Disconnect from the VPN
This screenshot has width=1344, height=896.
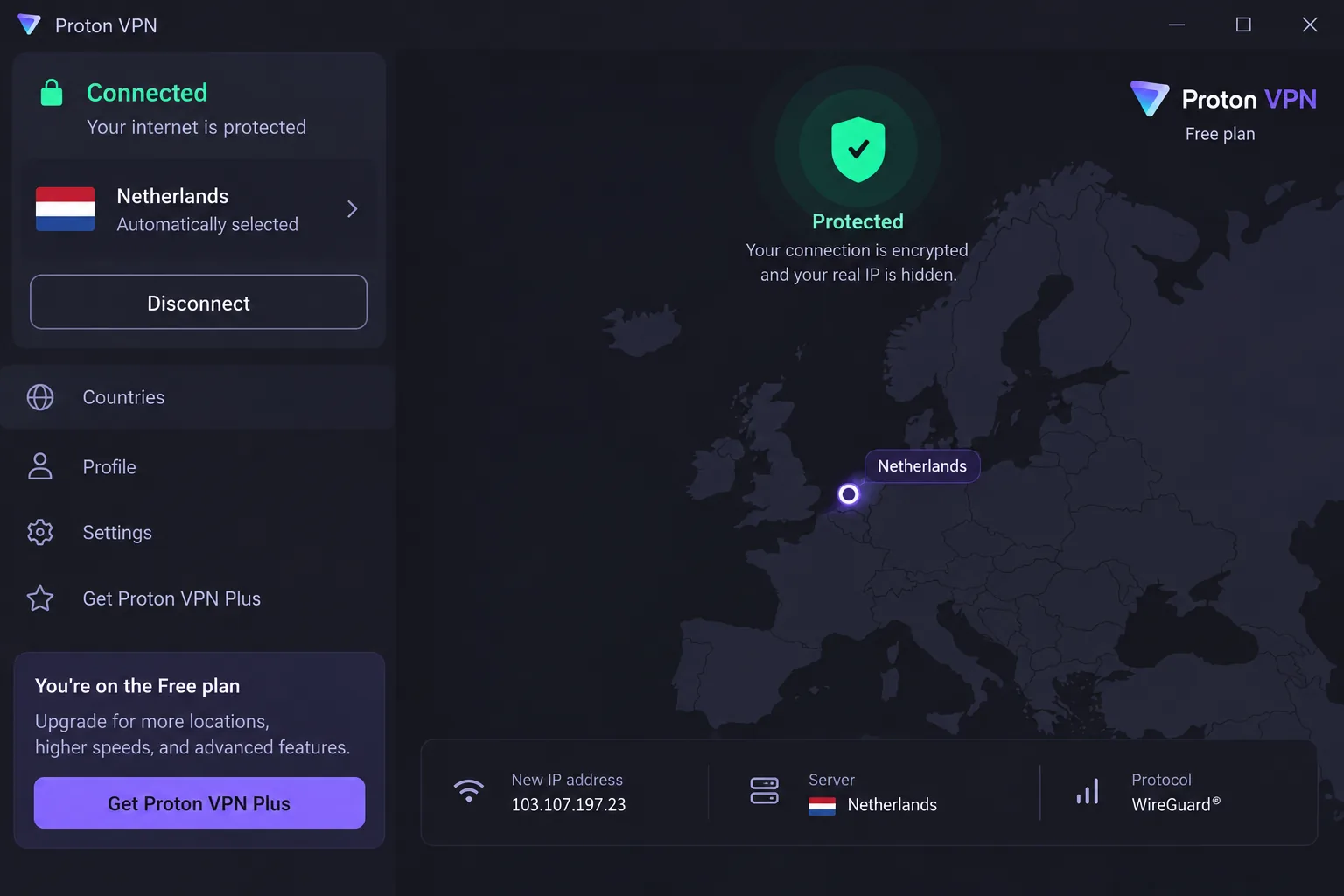199,303
